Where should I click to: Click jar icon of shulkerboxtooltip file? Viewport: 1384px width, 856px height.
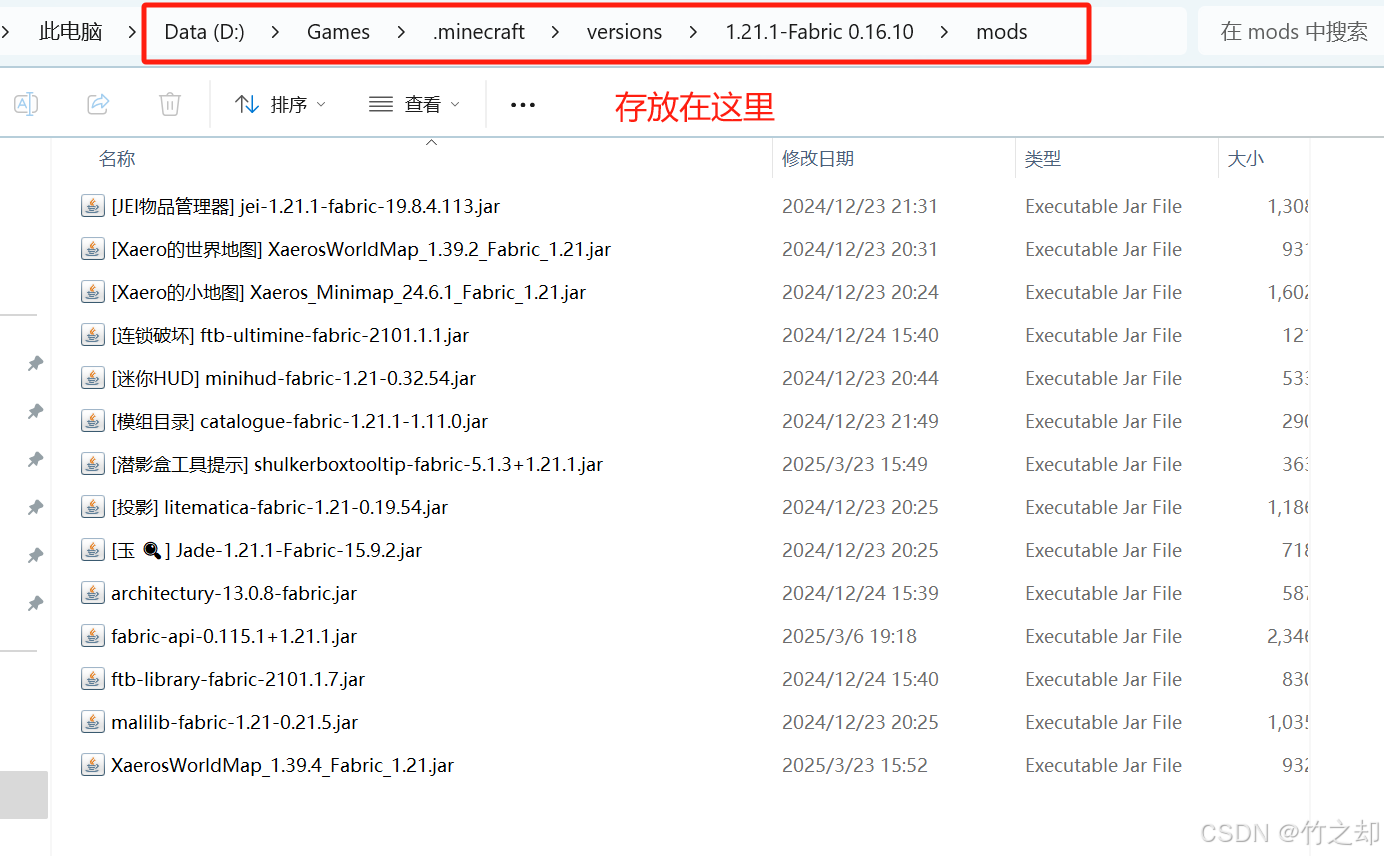[x=92, y=465]
